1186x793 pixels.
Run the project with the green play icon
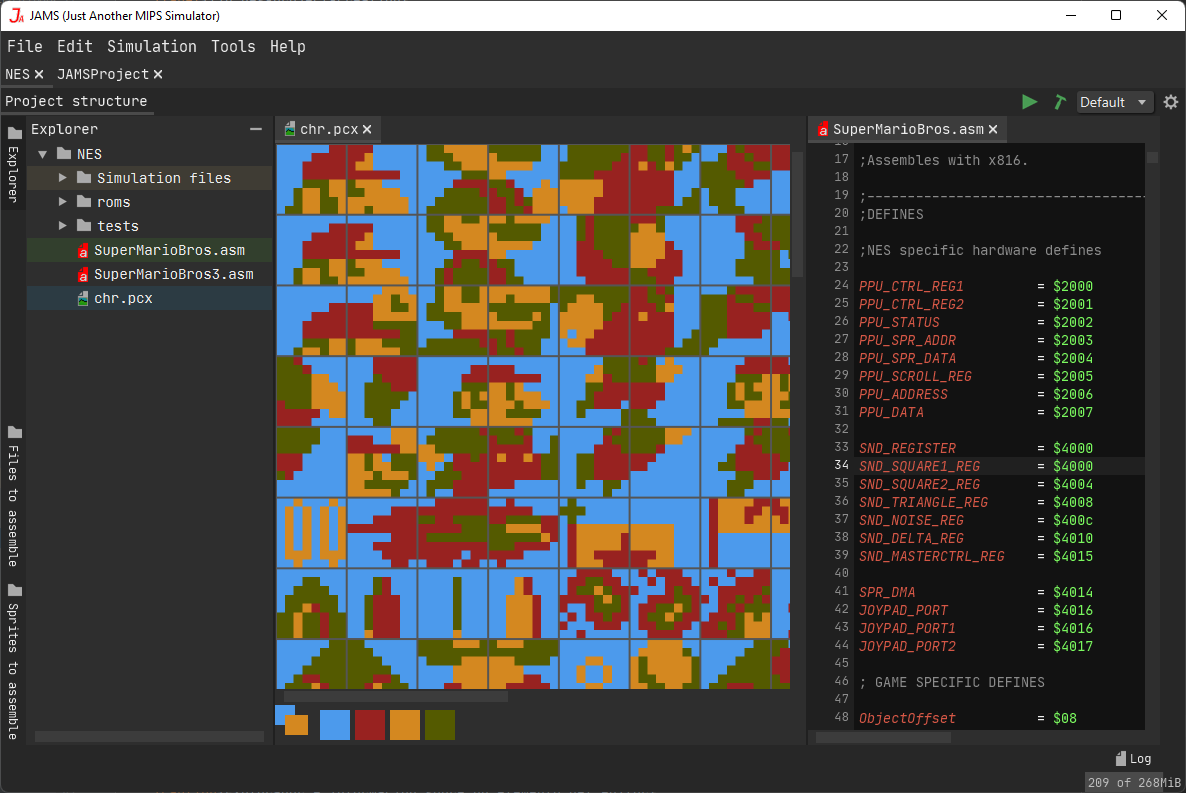(x=1029, y=101)
